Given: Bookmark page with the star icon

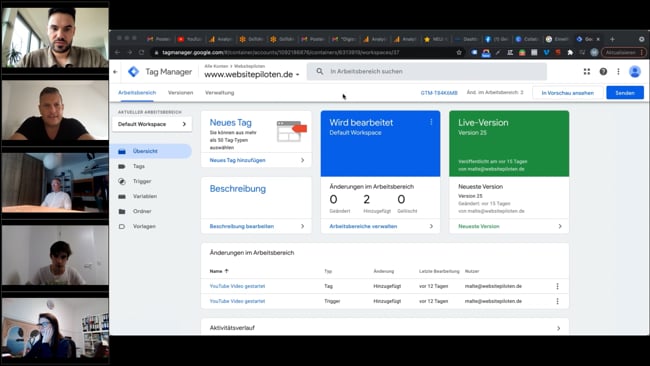Looking at the screenshot, I should 459,52.
